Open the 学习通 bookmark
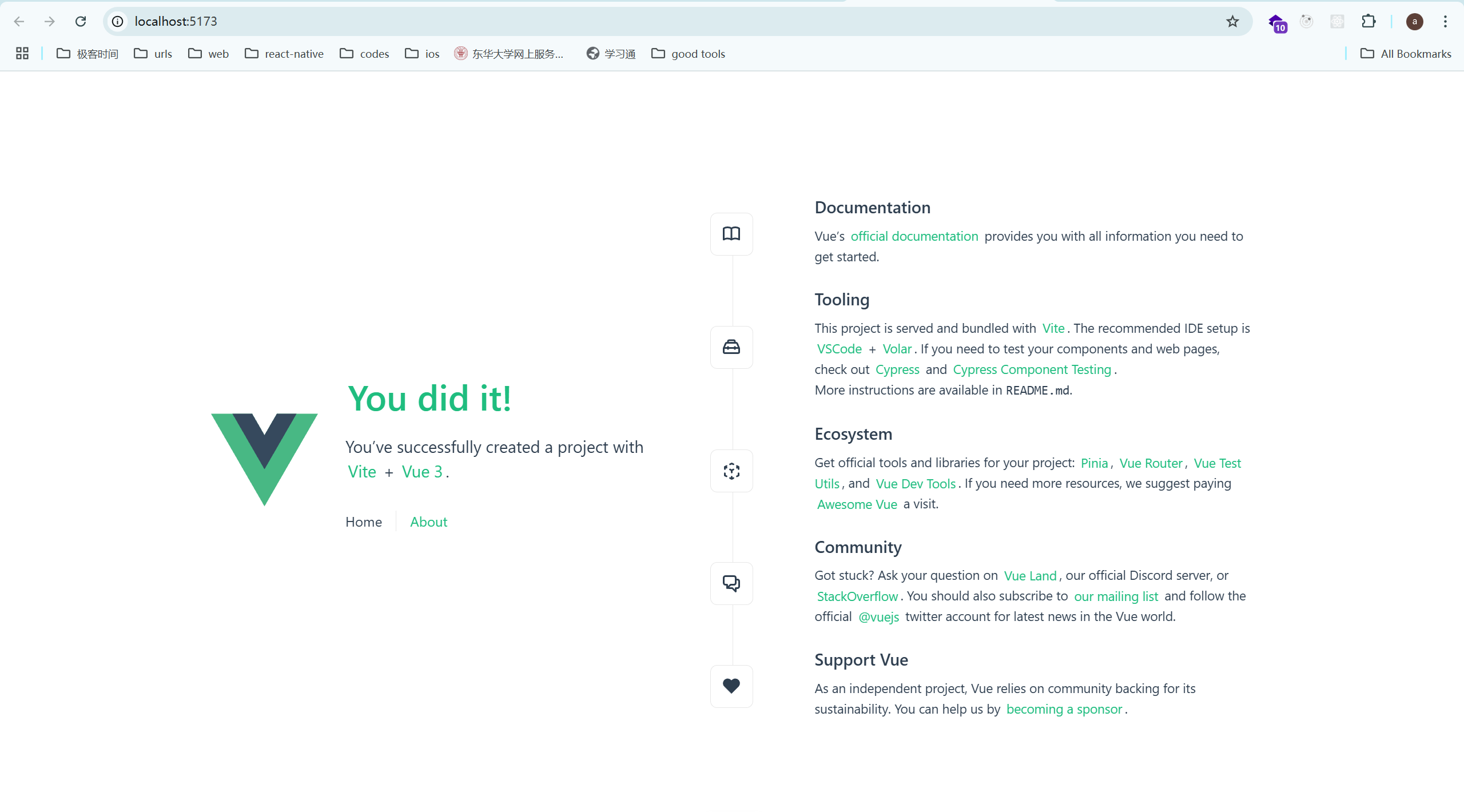Viewport: 1464px width, 812px height. coord(611,54)
